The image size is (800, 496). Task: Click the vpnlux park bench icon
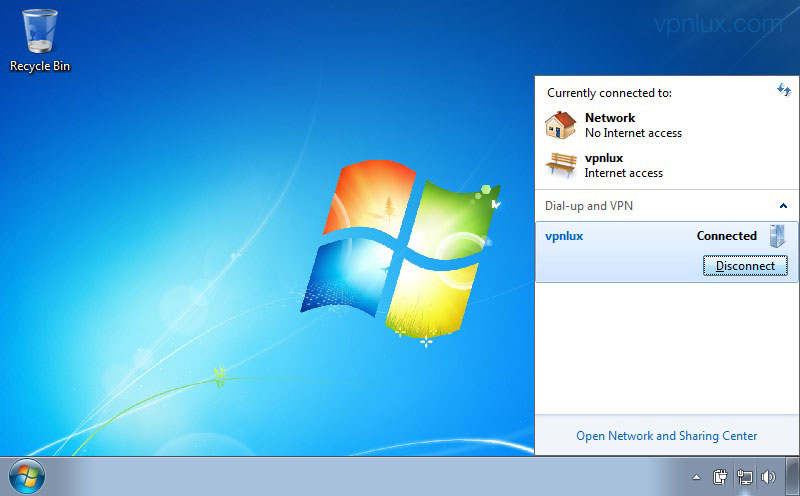561,165
